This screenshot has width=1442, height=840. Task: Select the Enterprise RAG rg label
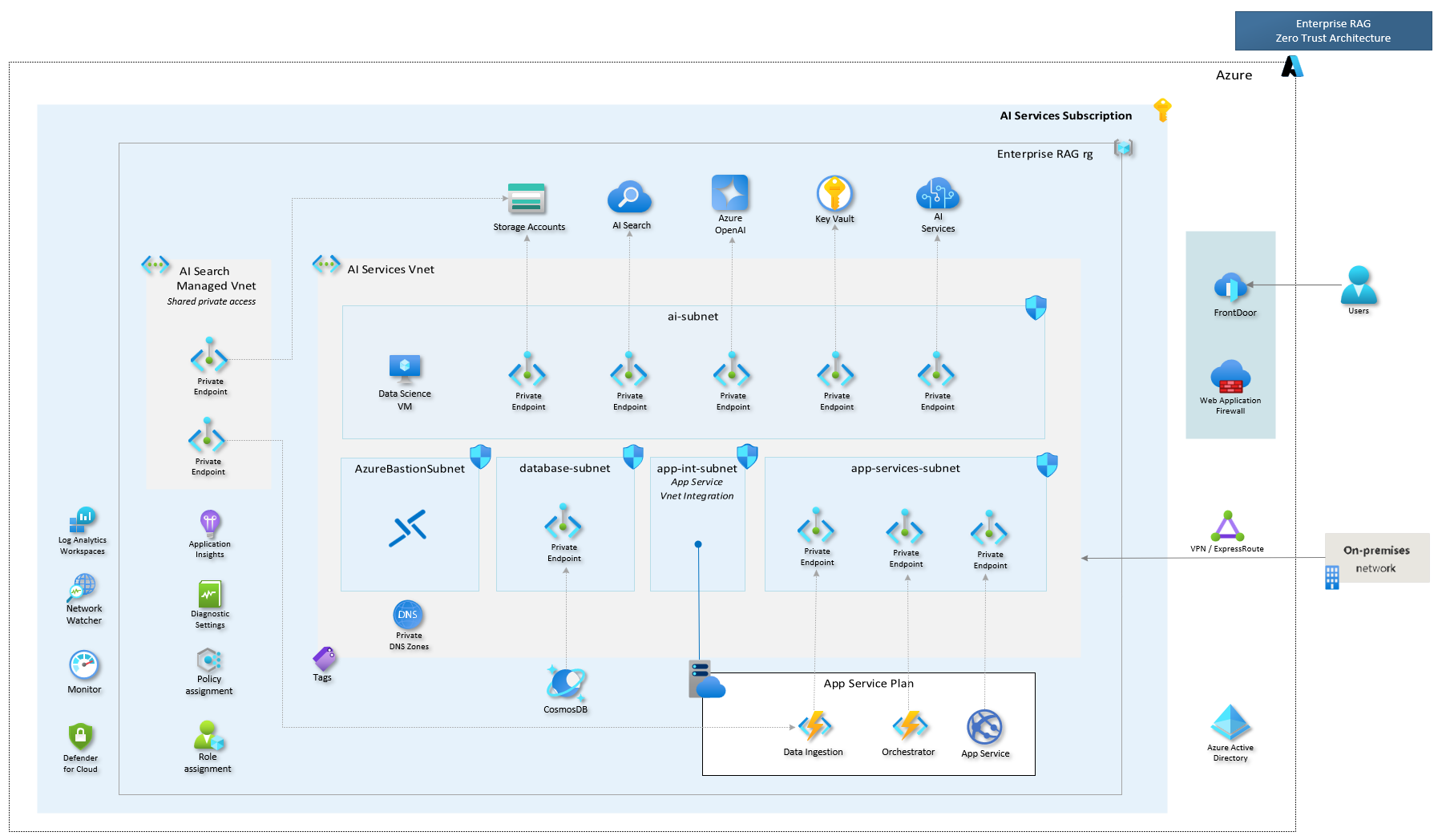coord(1044,154)
